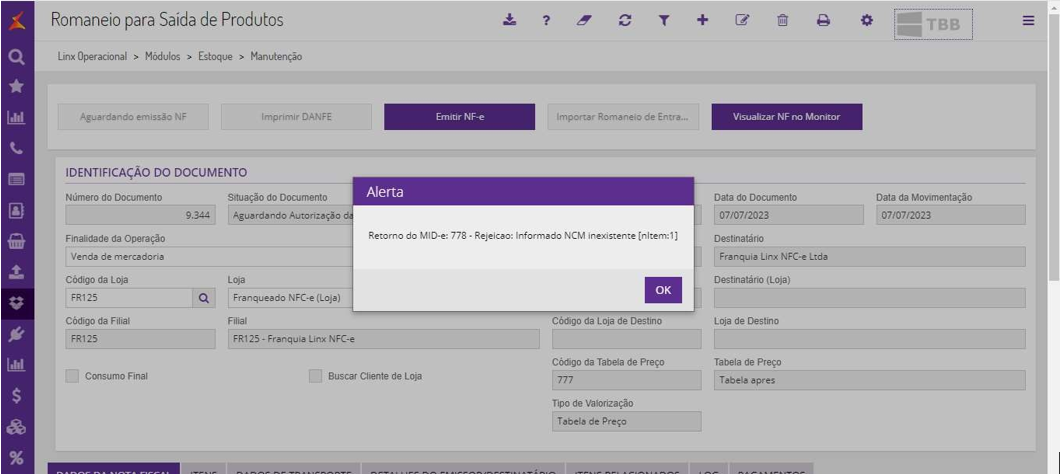Click Visualizar NF no Monitor button
Viewport: 1064px width, 474px height.
(x=786, y=117)
